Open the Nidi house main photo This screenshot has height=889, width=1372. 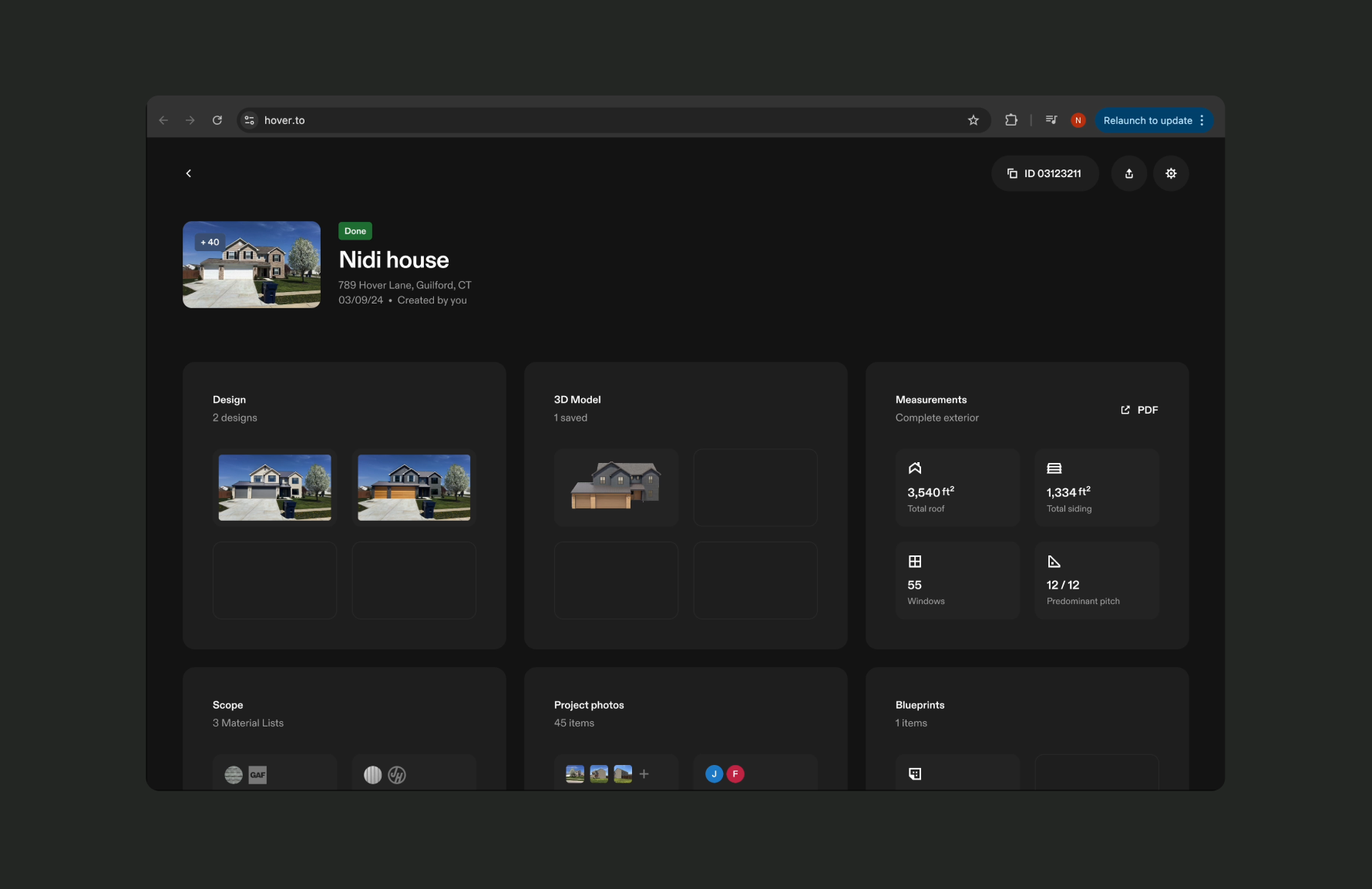click(251, 265)
